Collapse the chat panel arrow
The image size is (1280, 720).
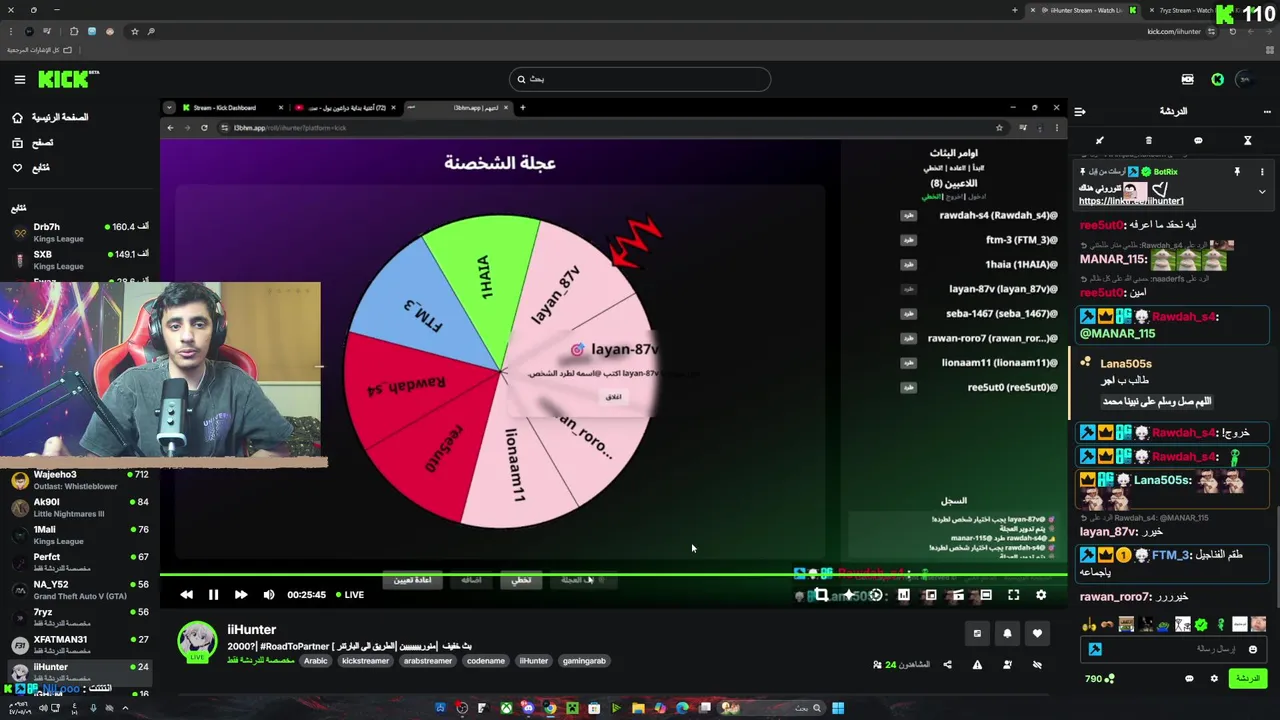(x=1080, y=111)
